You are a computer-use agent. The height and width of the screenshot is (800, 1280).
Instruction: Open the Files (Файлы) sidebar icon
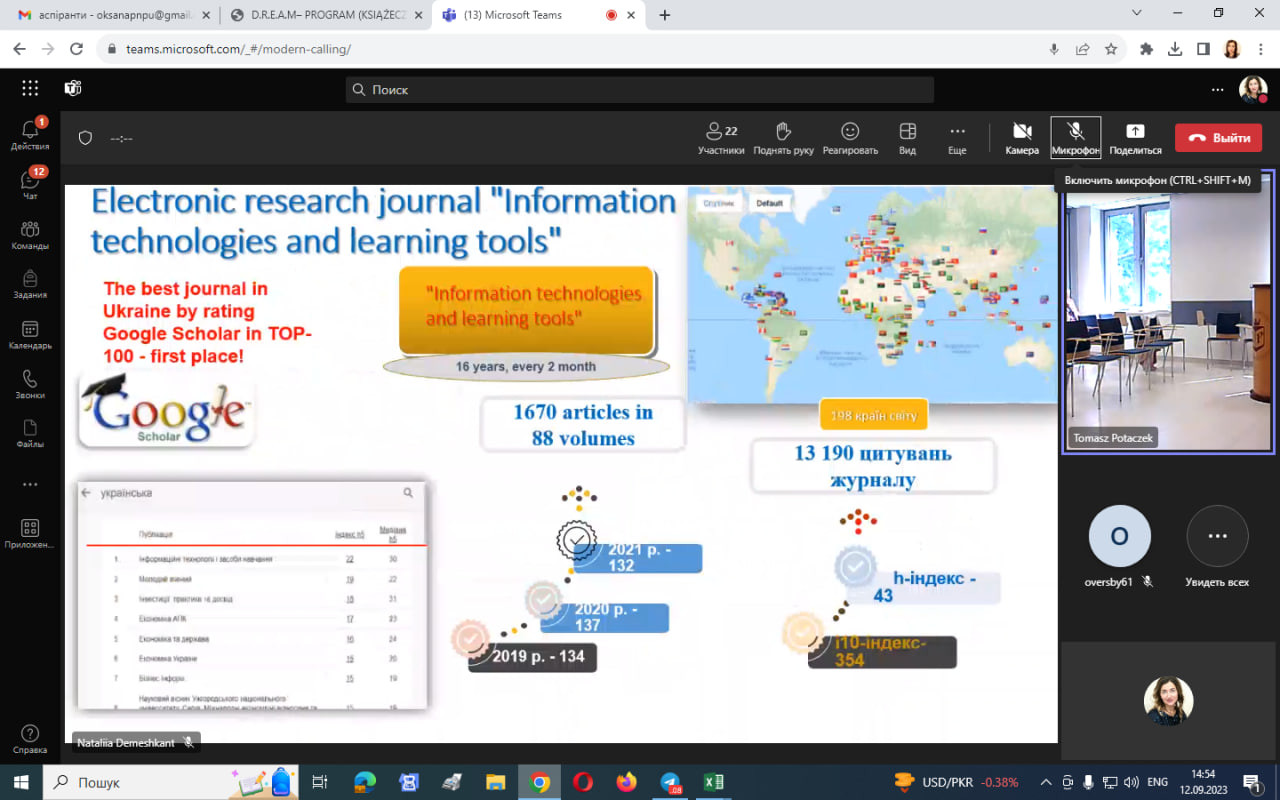[x=30, y=434]
